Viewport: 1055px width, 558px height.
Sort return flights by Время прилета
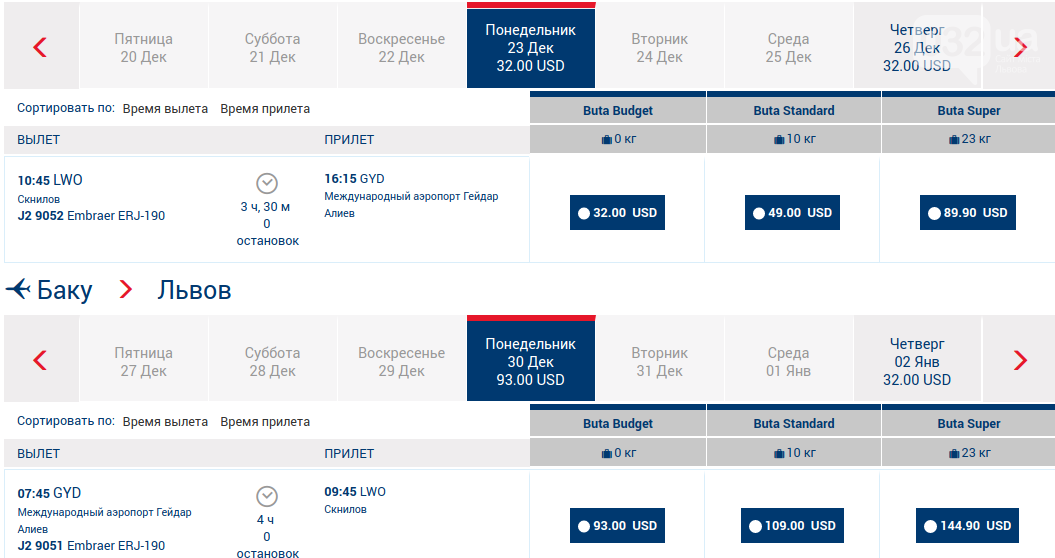point(265,422)
